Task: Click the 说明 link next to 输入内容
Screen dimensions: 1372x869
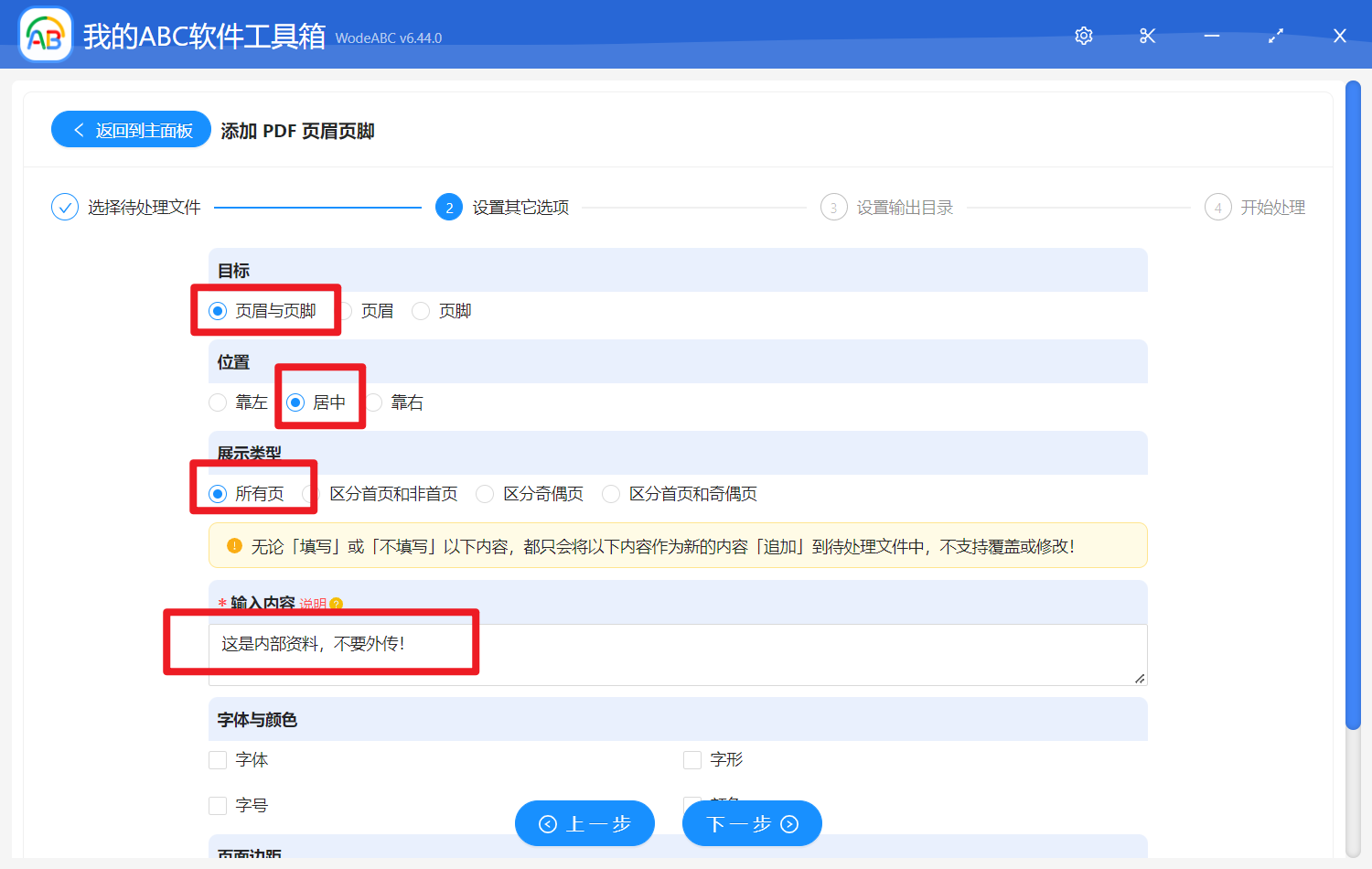Action: (x=312, y=604)
